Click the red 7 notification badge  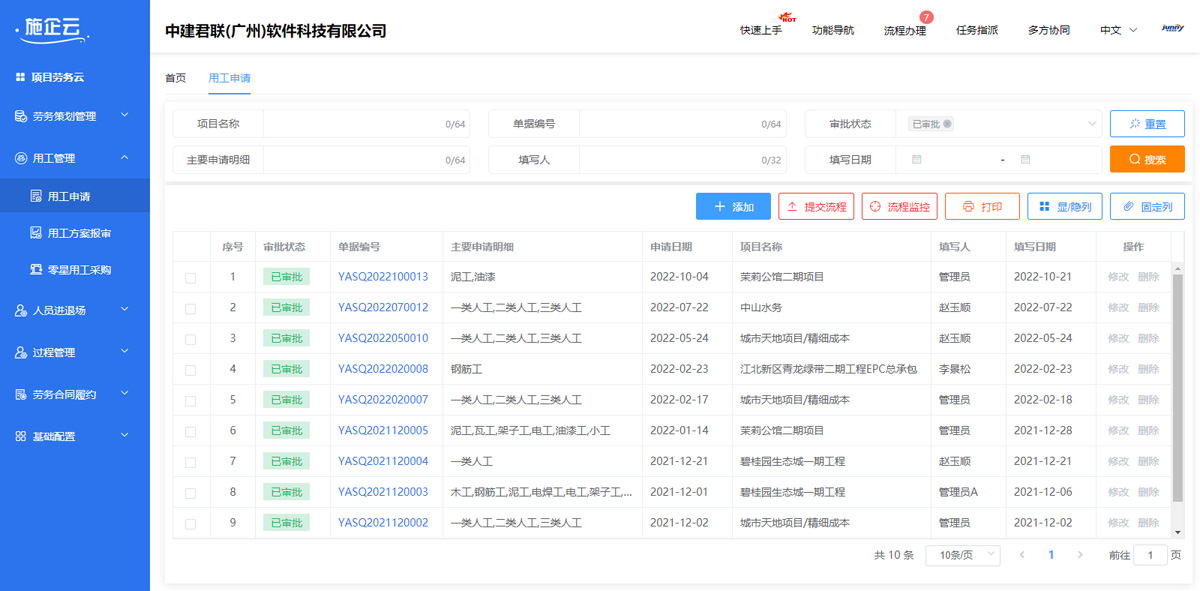coord(926,17)
